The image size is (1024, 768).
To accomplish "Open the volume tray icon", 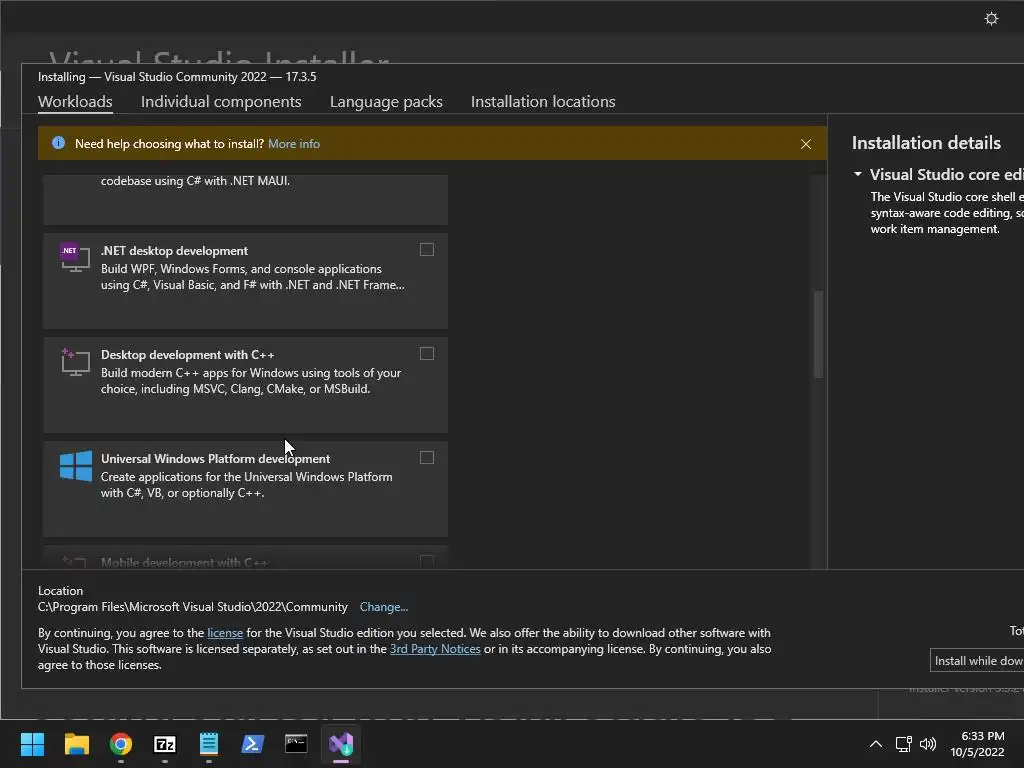I will [x=927, y=744].
